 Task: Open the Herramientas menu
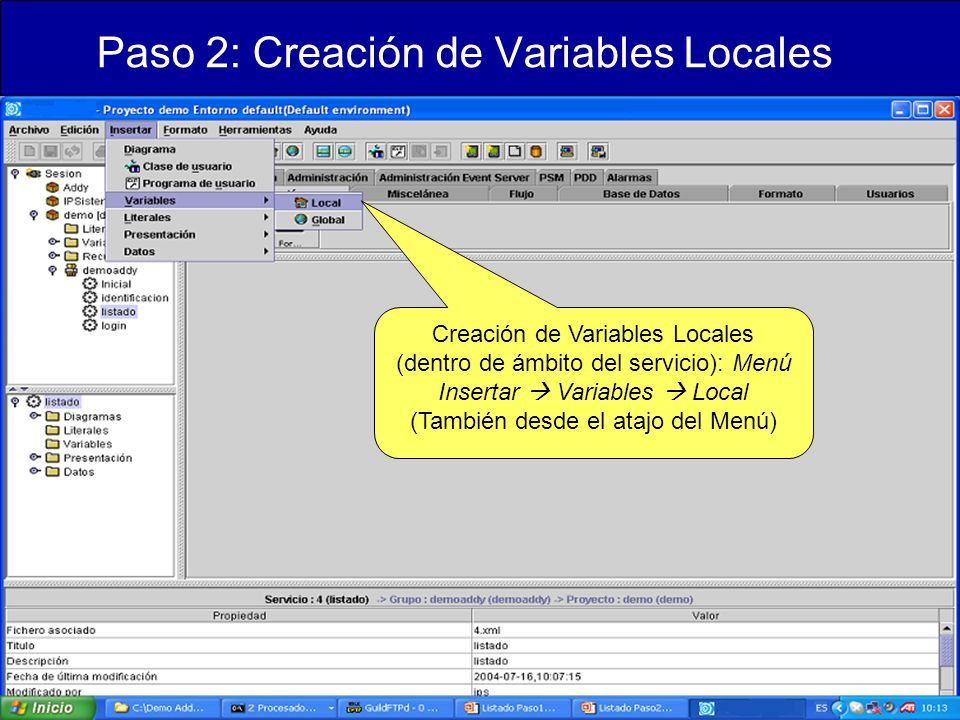coord(255,130)
